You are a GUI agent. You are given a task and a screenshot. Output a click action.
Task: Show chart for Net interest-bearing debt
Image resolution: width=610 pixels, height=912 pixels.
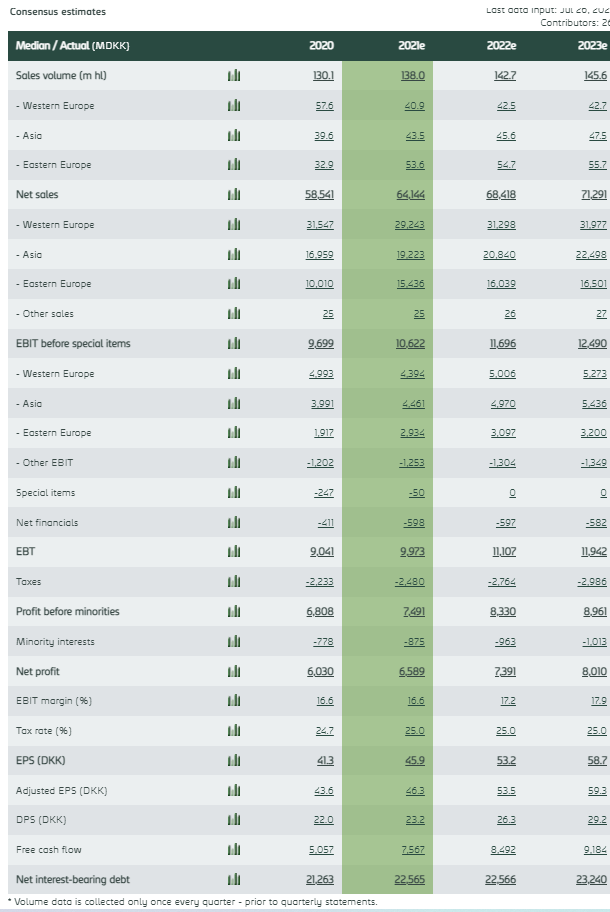pos(234,880)
